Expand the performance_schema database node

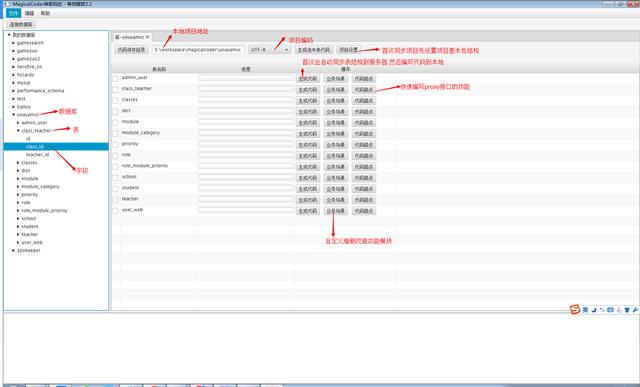[13, 91]
